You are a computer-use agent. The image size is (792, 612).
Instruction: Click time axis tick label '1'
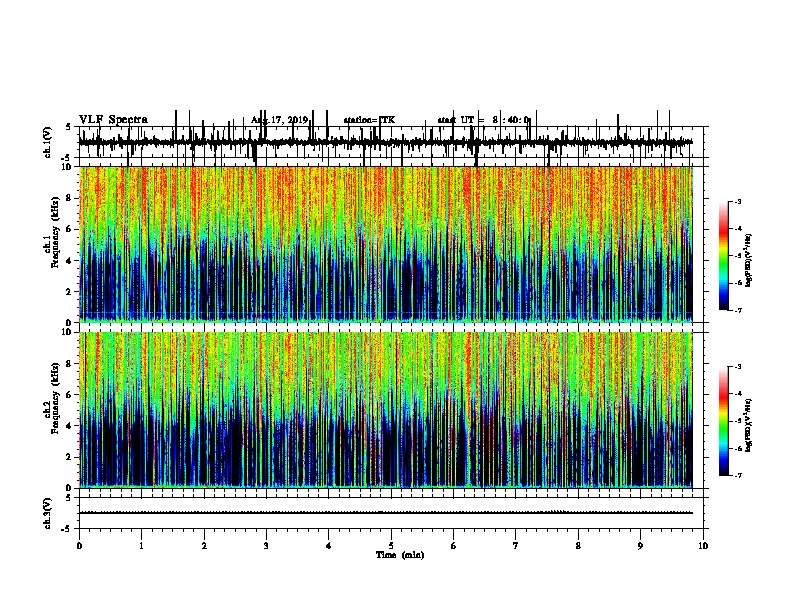click(x=141, y=546)
